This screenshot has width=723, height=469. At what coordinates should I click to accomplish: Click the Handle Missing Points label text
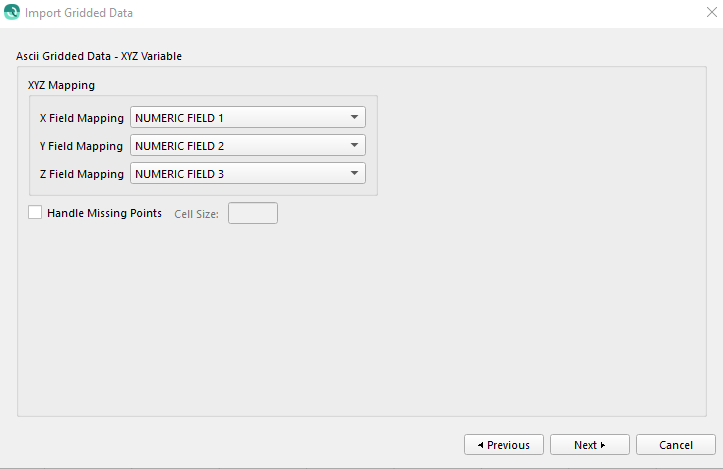[104, 213]
